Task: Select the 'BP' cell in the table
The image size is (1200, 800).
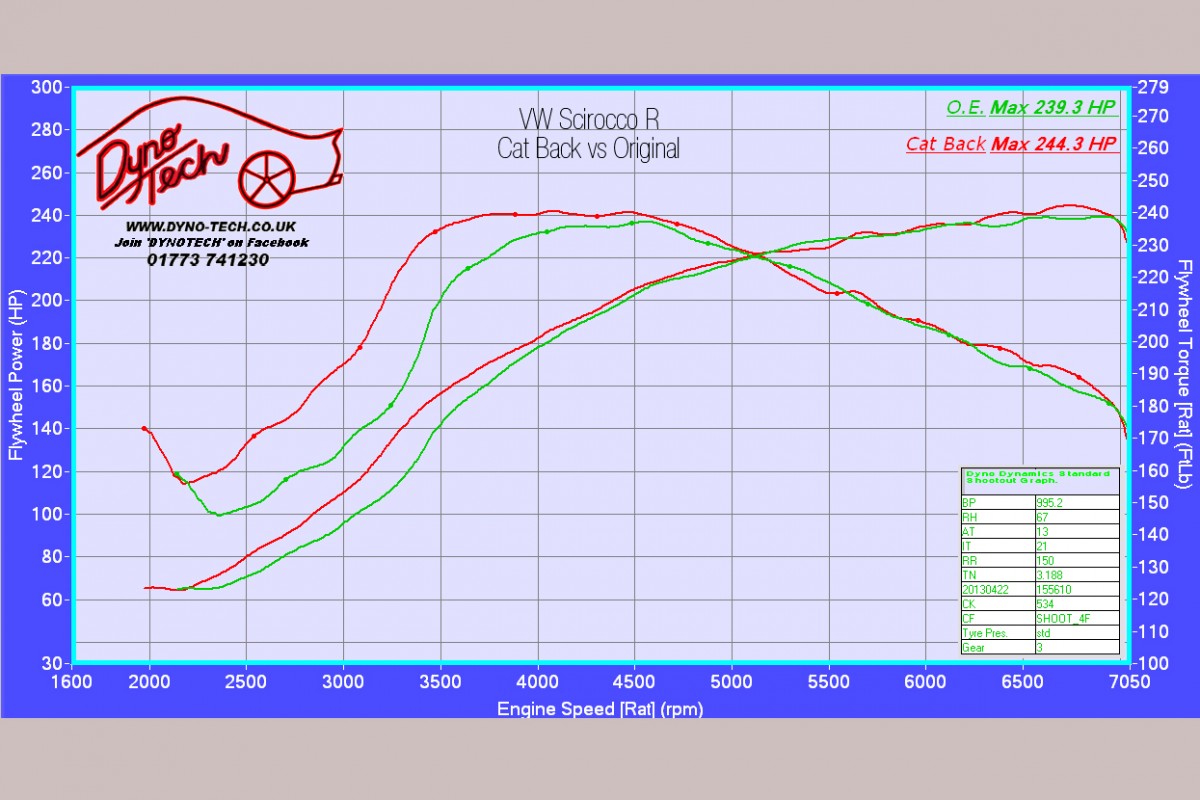Action: (998, 502)
